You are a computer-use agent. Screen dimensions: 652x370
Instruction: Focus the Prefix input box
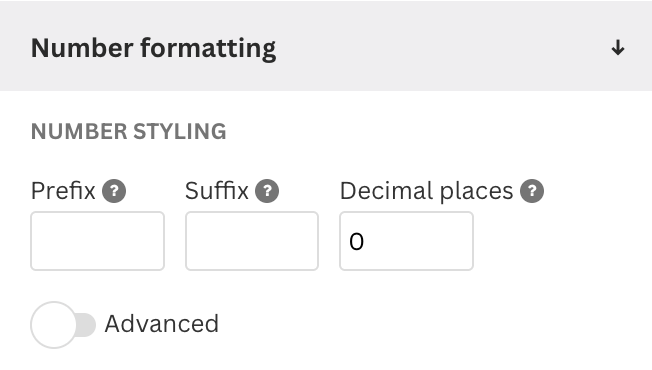(97, 241)
